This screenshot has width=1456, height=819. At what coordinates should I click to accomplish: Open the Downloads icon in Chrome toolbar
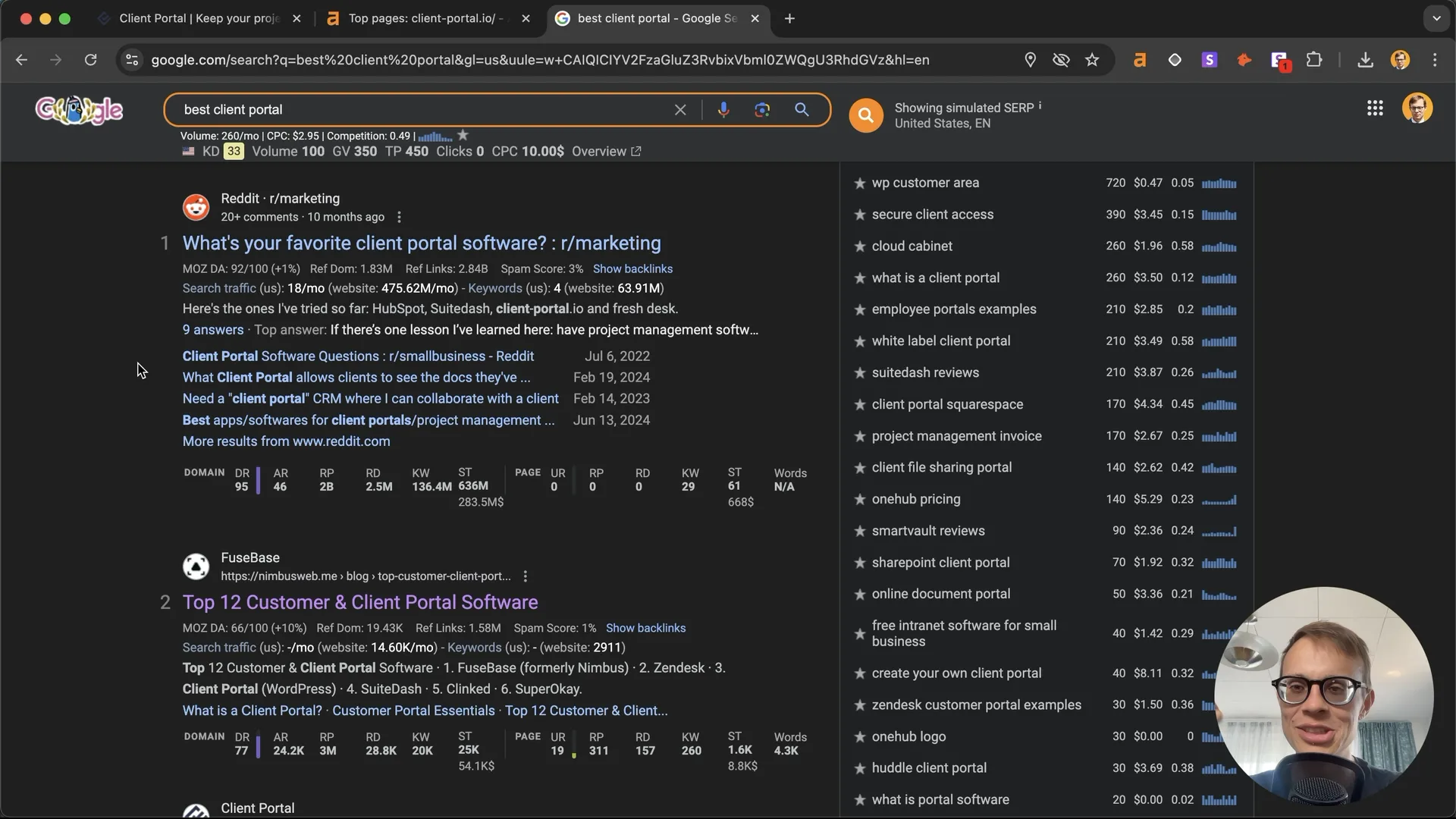1365,60
